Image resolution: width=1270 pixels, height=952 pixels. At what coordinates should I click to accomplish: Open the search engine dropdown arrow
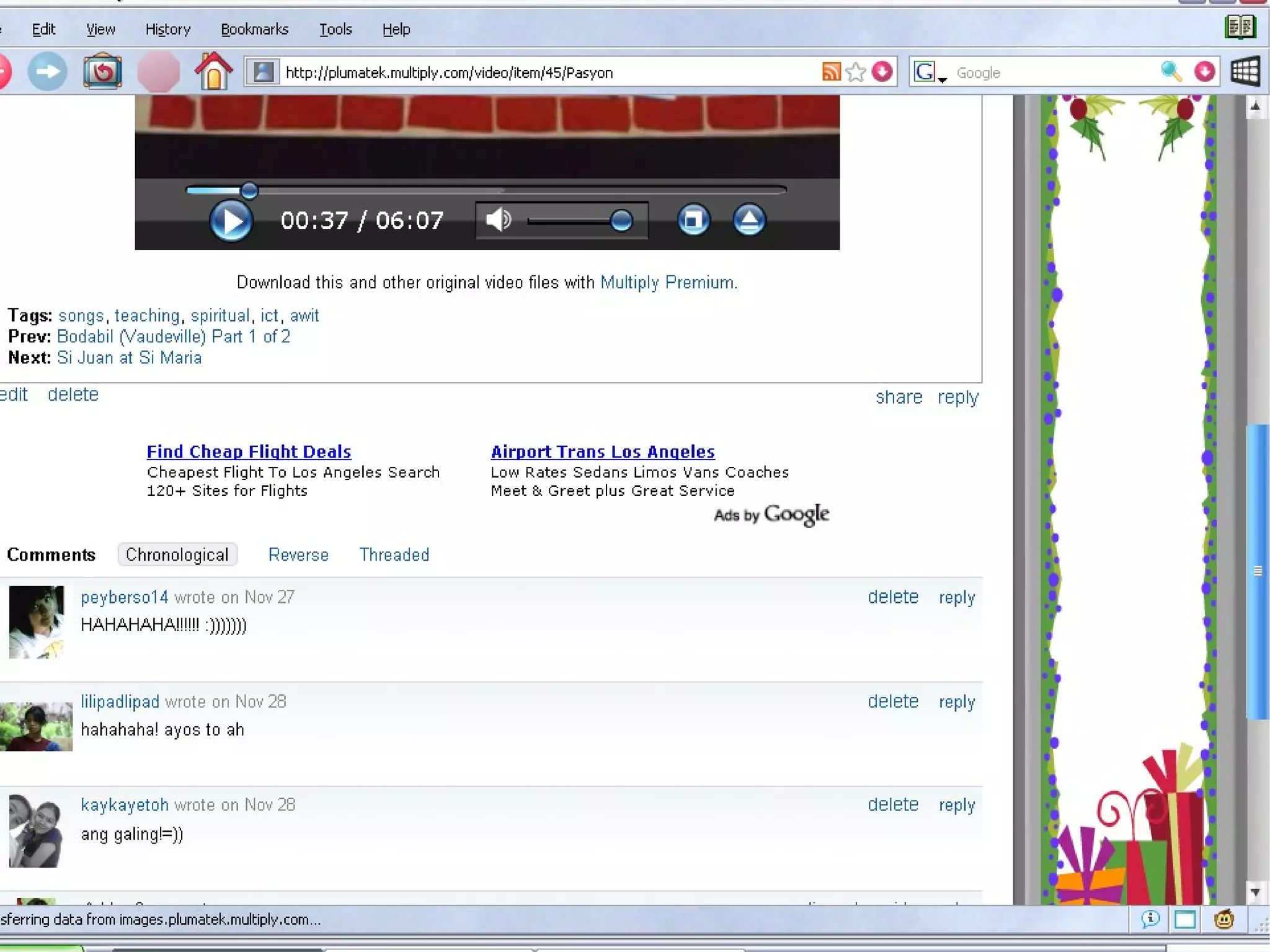pyautogui.click(x=942, y=79)
